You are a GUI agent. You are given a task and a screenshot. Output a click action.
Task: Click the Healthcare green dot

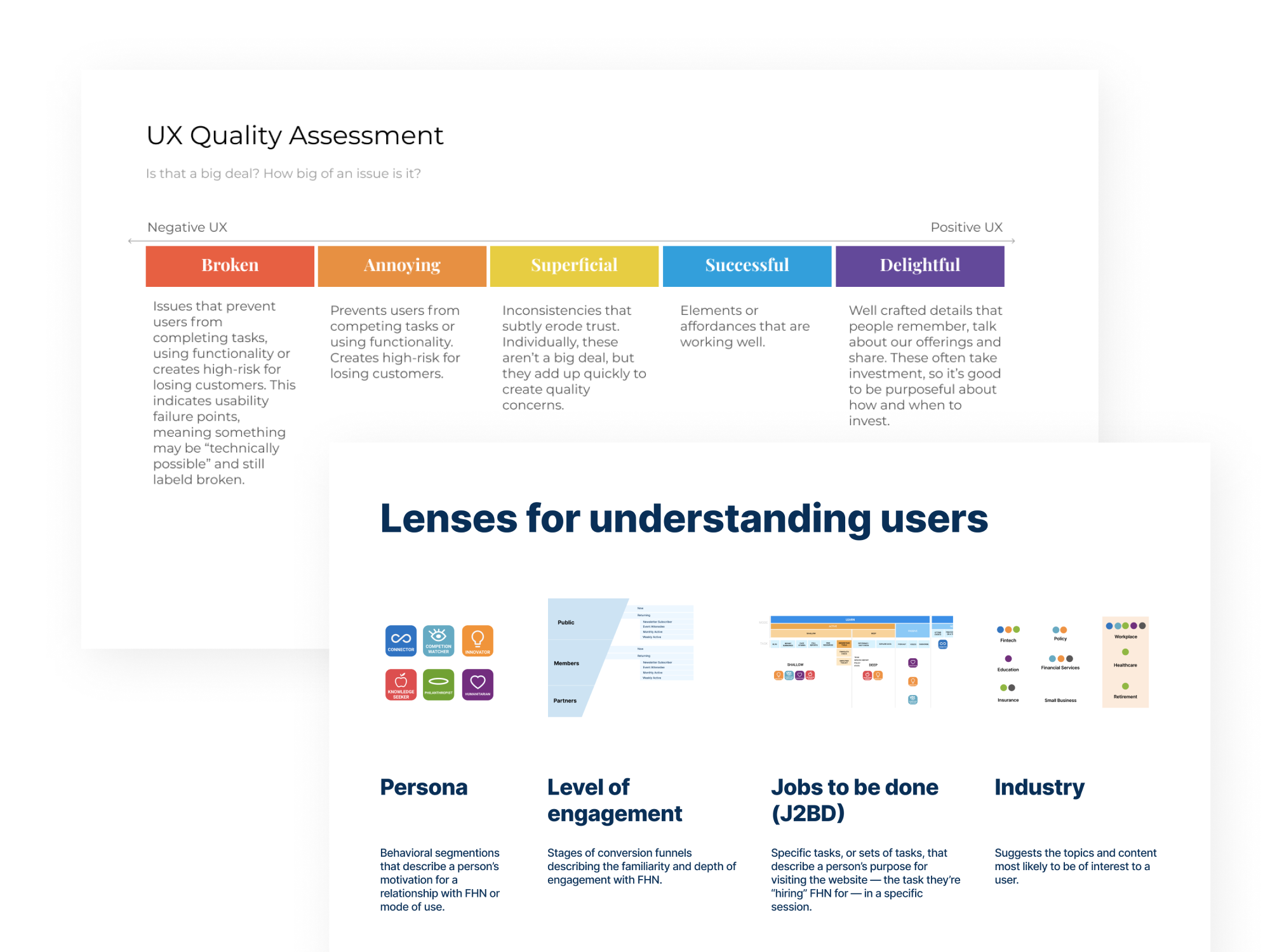pyautogui.click(x=1125, y=652)
